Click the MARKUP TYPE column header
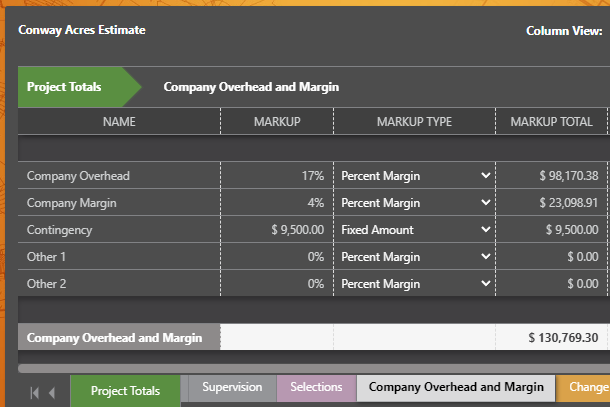The image size is (610, 407). point(414,122)
